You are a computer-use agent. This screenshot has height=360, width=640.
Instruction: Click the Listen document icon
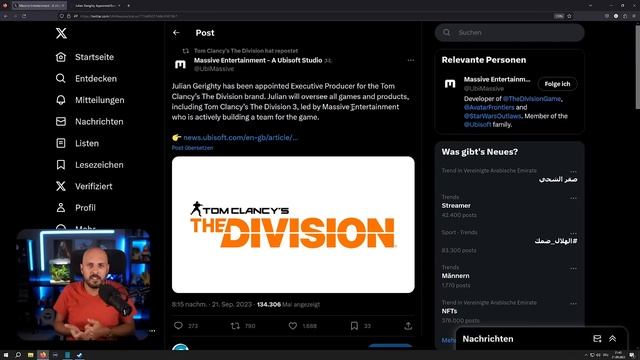click(61, 143)
